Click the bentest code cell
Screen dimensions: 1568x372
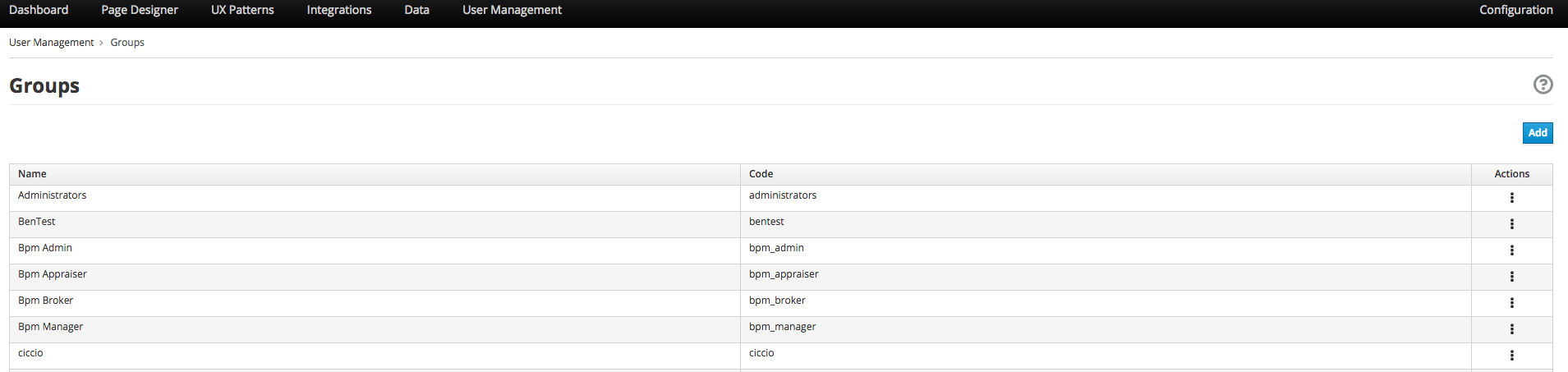click(x=1106, y=224)
